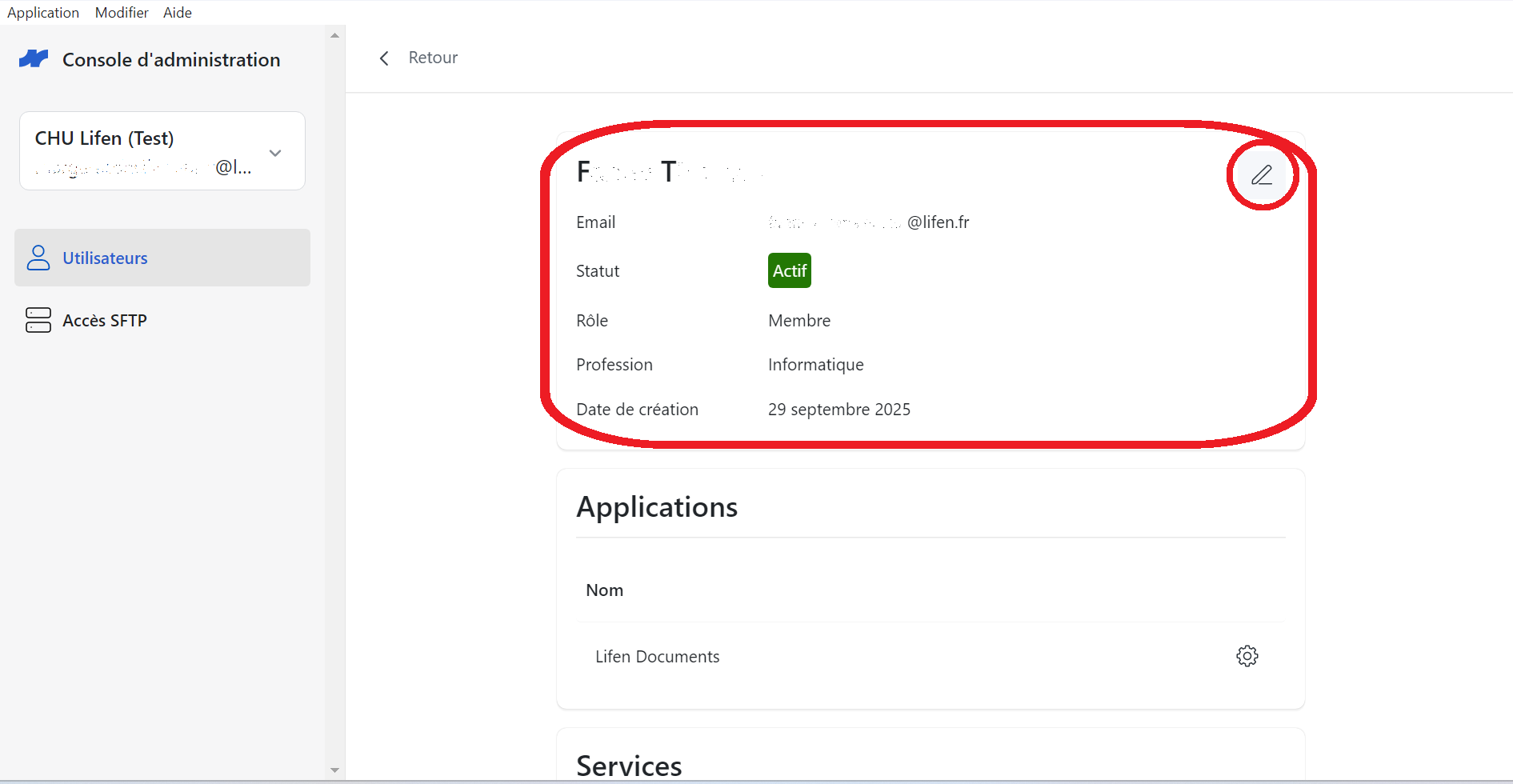Expand the CHU Lifen (Test) organization selector
Image resolution: width=1513 pixels, height=784 pixels.
point(162,151)
